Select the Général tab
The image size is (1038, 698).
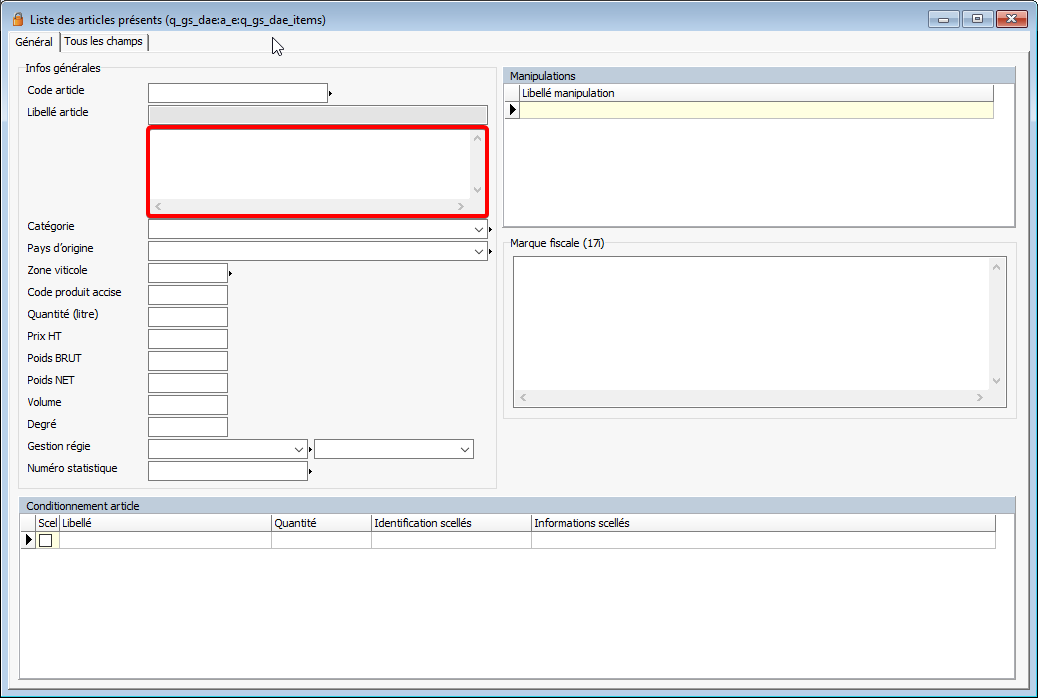pos(34,42)
